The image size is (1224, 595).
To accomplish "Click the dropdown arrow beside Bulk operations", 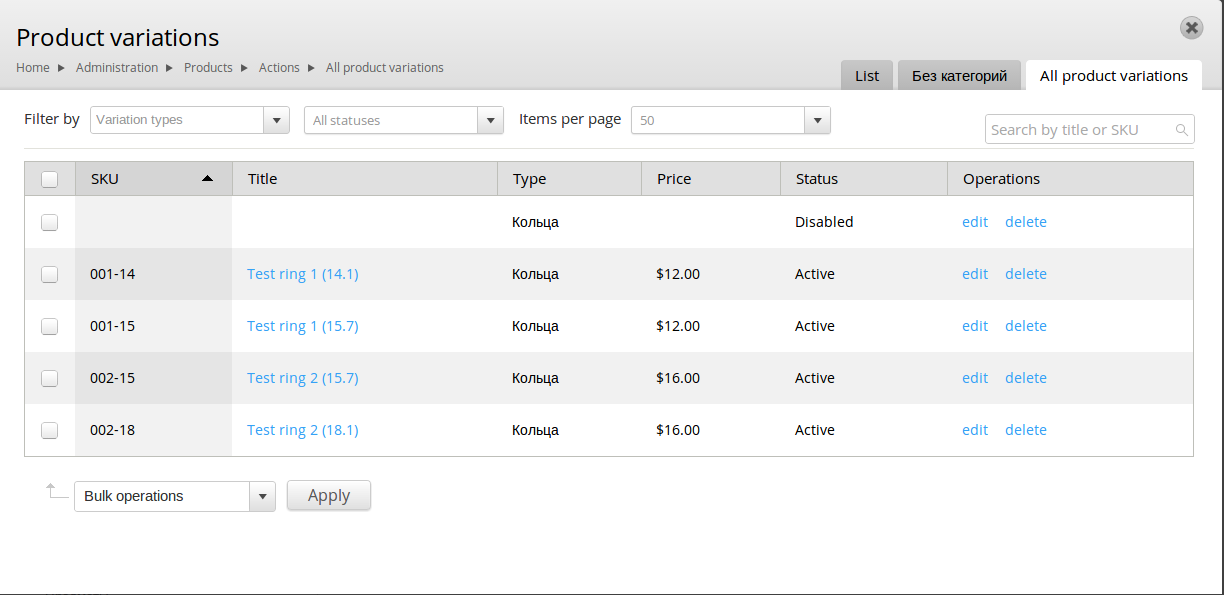I will pos(262,495).
